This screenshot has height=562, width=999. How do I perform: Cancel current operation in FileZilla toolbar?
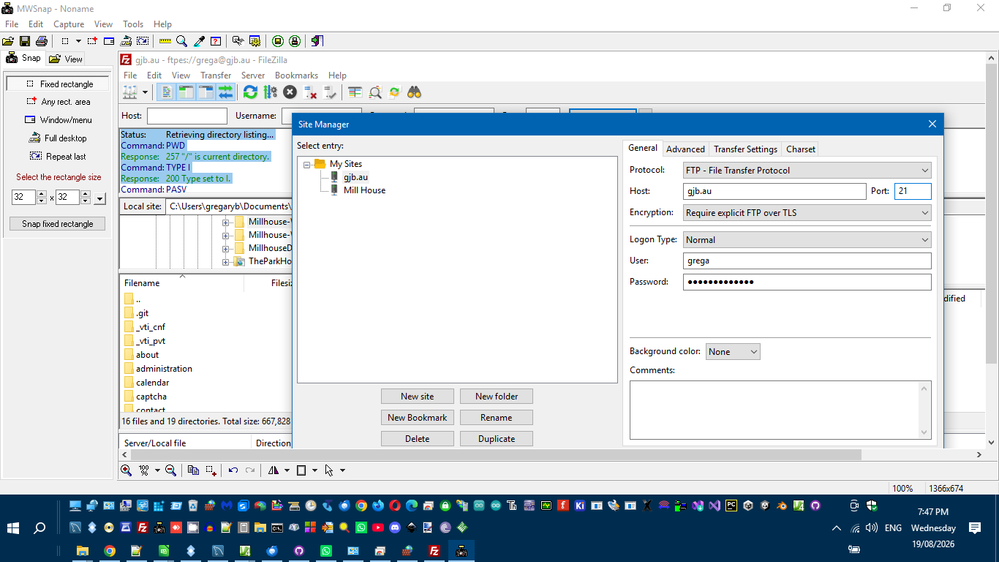pos(290,92)
